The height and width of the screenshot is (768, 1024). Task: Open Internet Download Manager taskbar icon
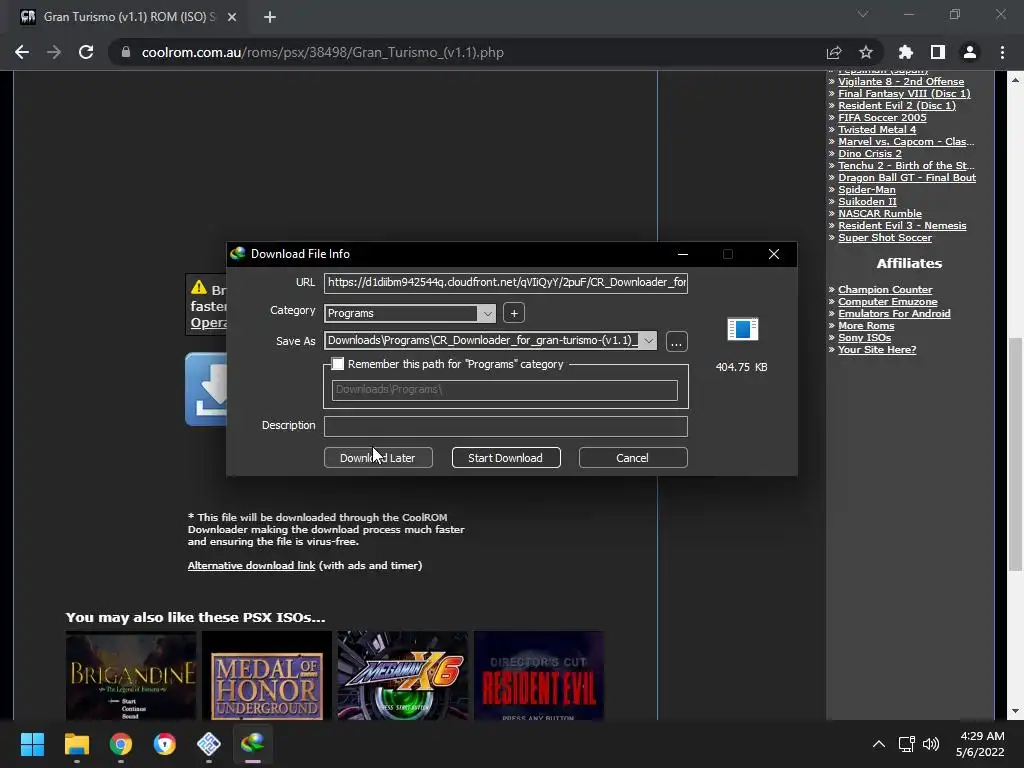[x=253, y=744]
